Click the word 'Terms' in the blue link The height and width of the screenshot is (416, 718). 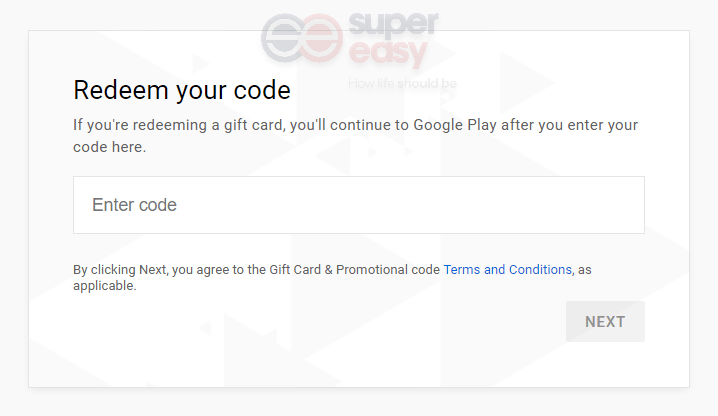click(462, 269)
